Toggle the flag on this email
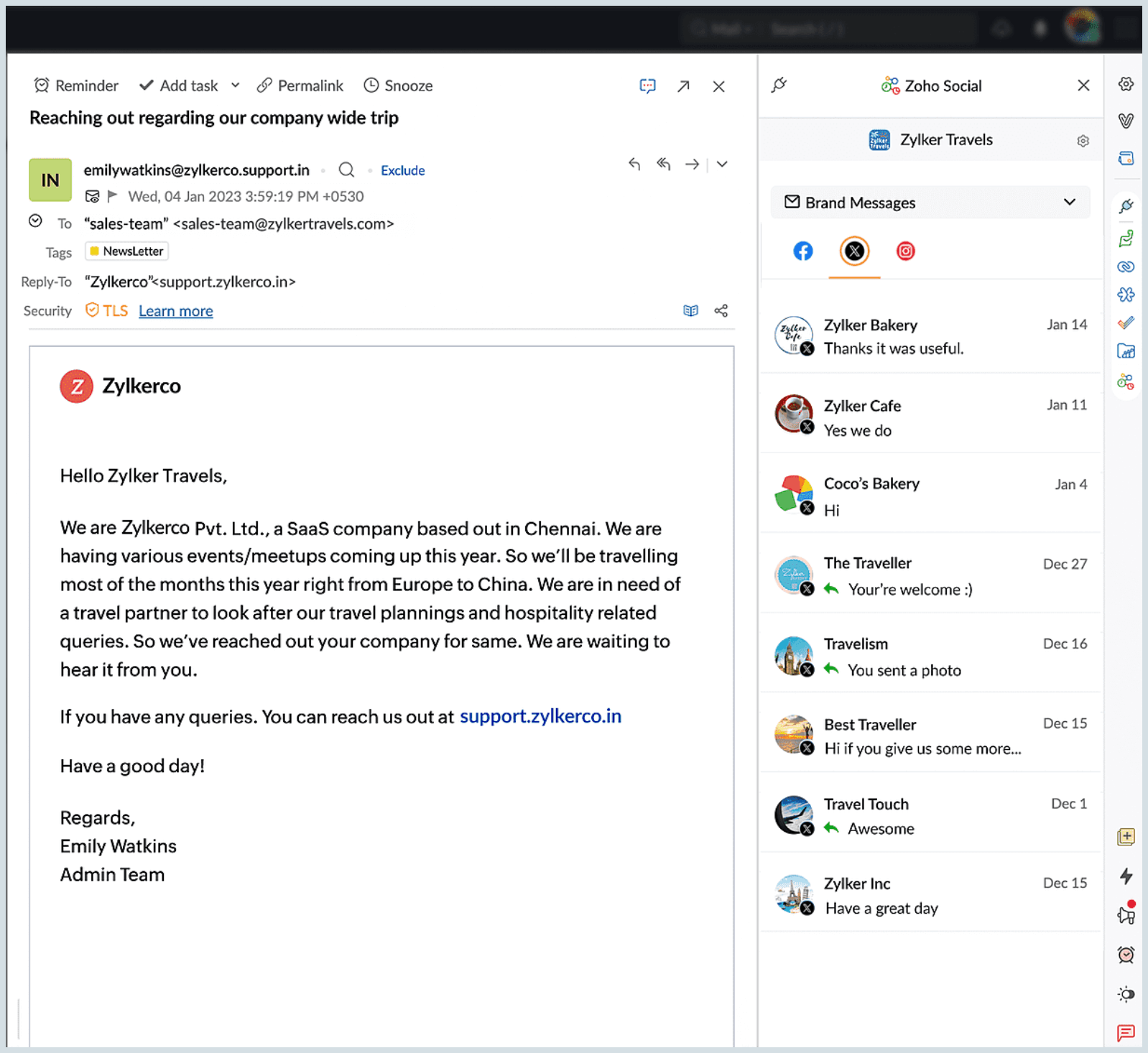Viewport: 1148px width, 1053px height. [x=113, y=196]
